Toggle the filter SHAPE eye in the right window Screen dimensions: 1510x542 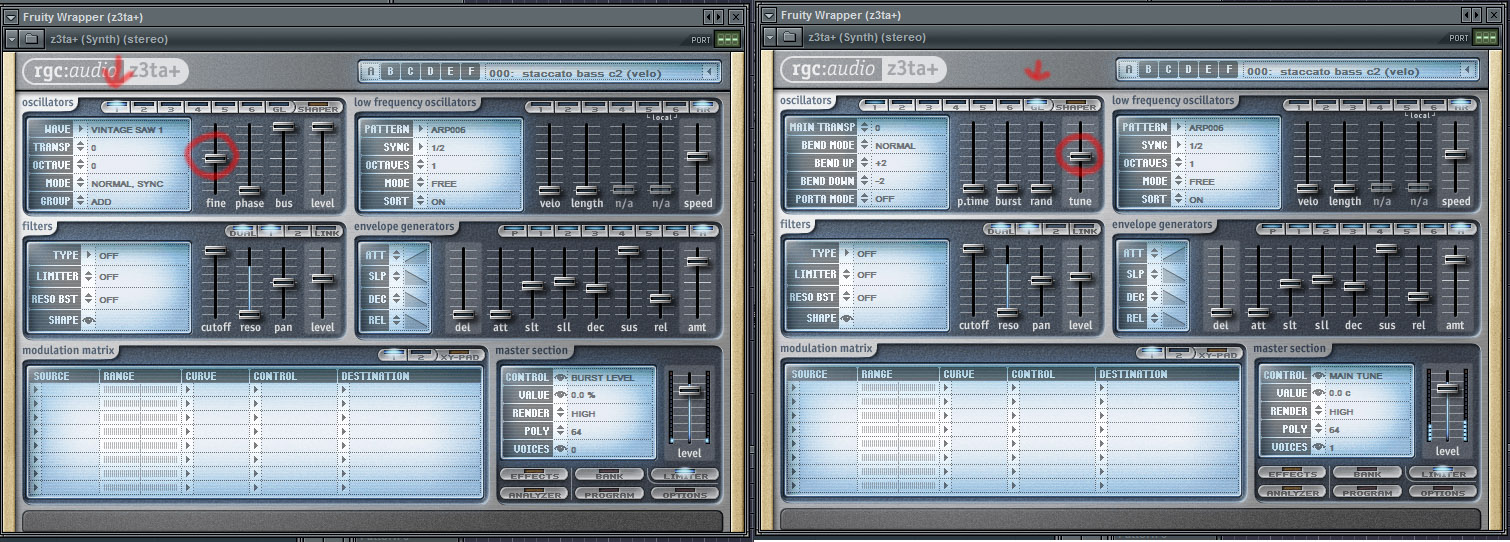848,319
